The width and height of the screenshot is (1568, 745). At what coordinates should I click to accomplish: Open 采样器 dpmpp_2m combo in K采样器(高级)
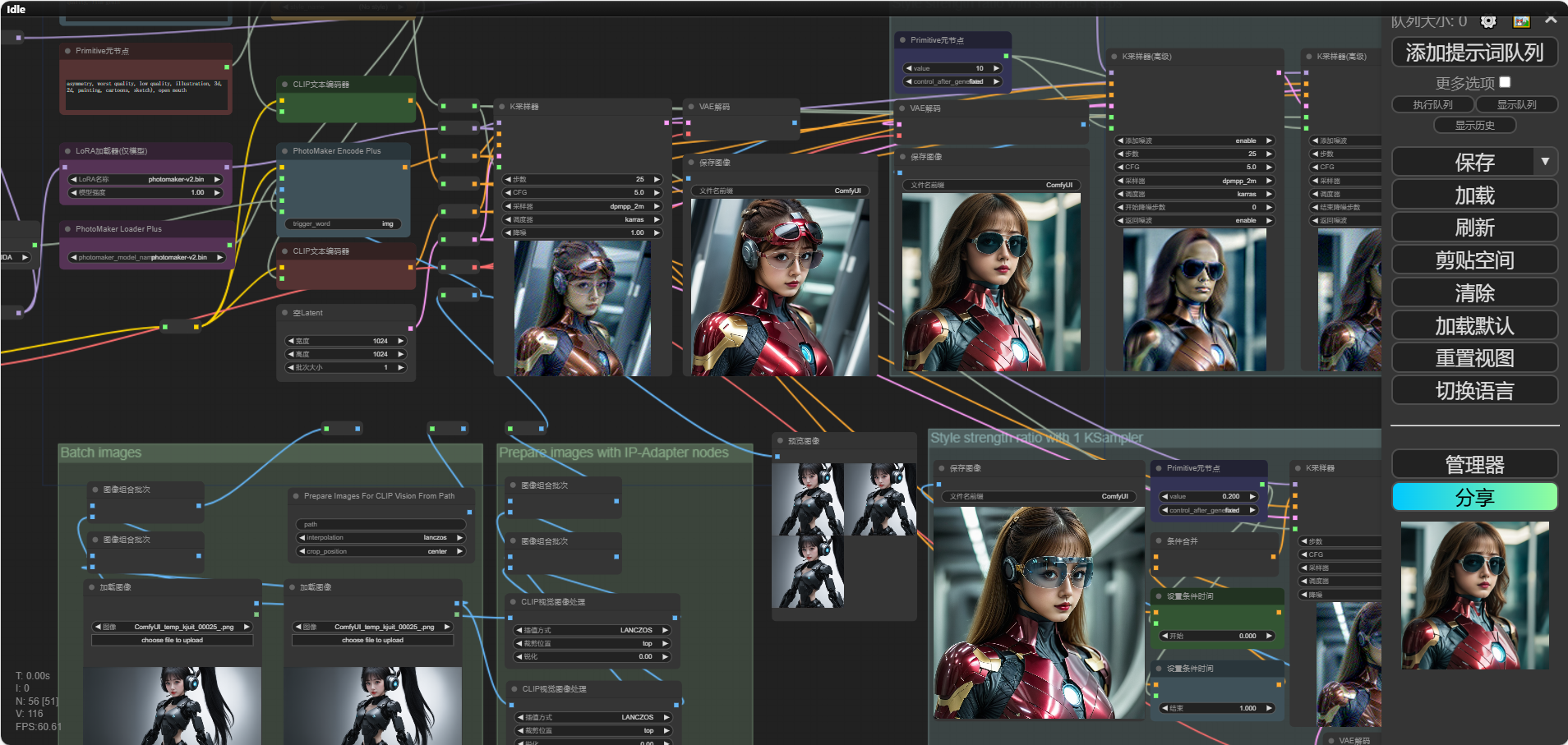tap(1194, 181)
